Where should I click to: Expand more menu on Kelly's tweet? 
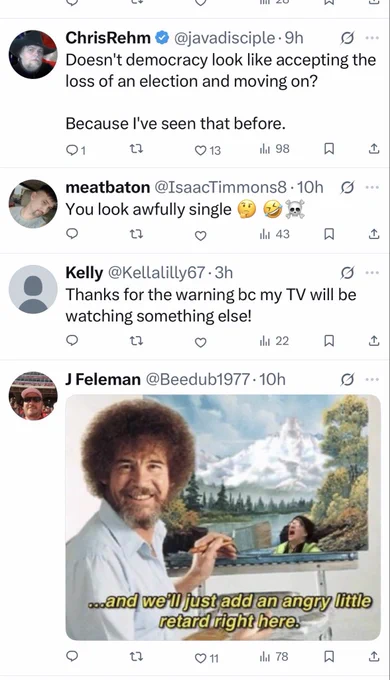pyautogui.click(x=372, y=273)
